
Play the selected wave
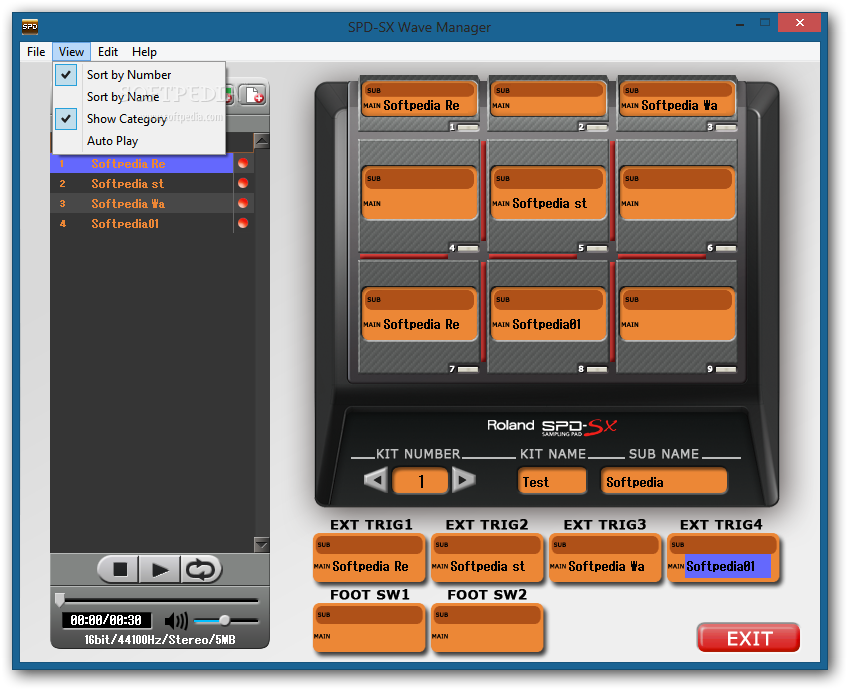pos(160,569)
